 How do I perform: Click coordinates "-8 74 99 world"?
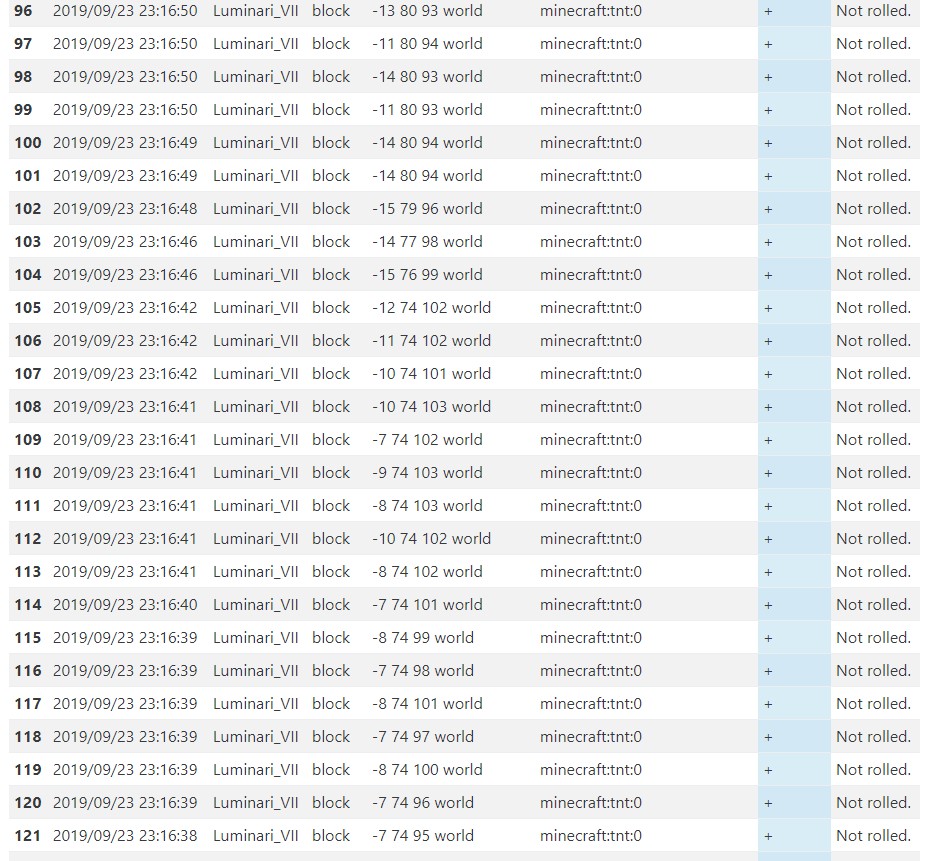coord(423,637)
